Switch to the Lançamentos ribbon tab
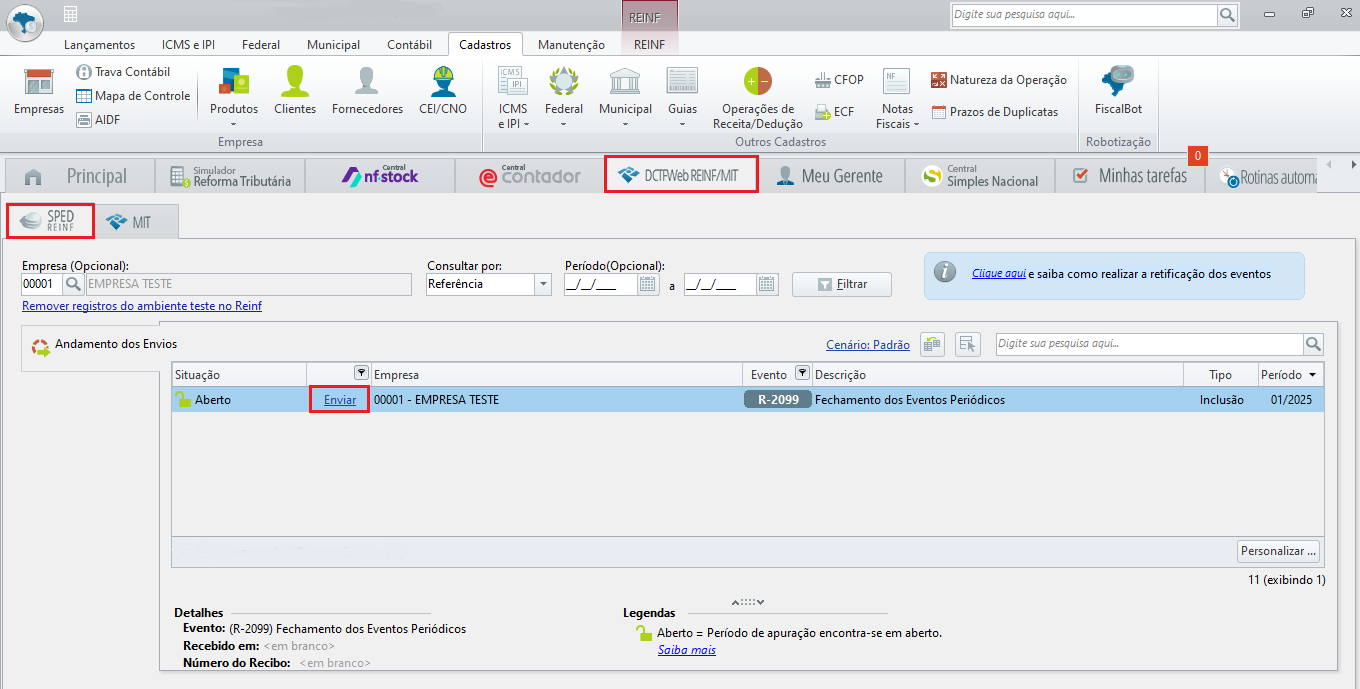 click(99, 45)
